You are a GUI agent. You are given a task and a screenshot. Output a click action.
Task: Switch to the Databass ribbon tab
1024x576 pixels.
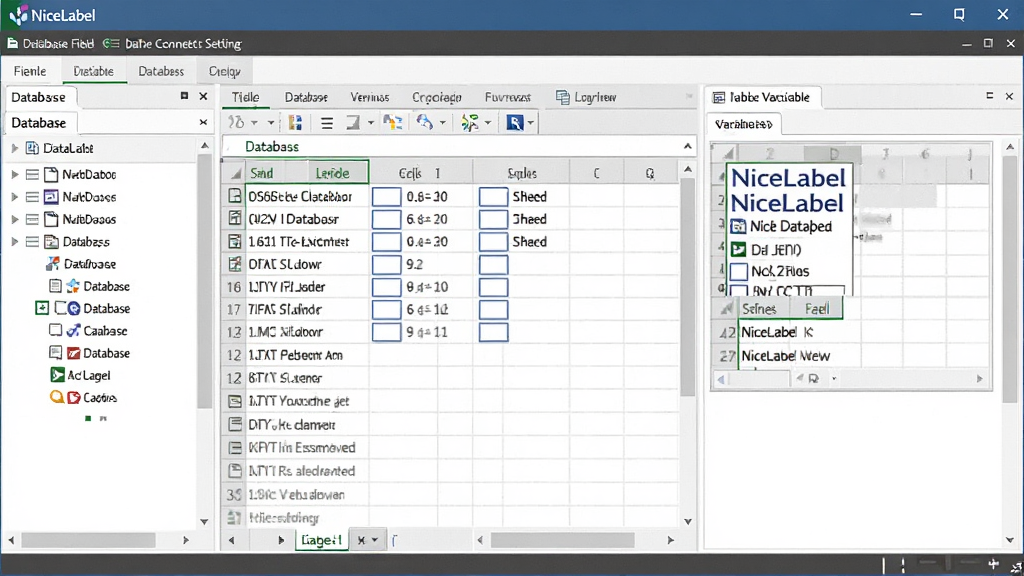(x=161, y=71)
